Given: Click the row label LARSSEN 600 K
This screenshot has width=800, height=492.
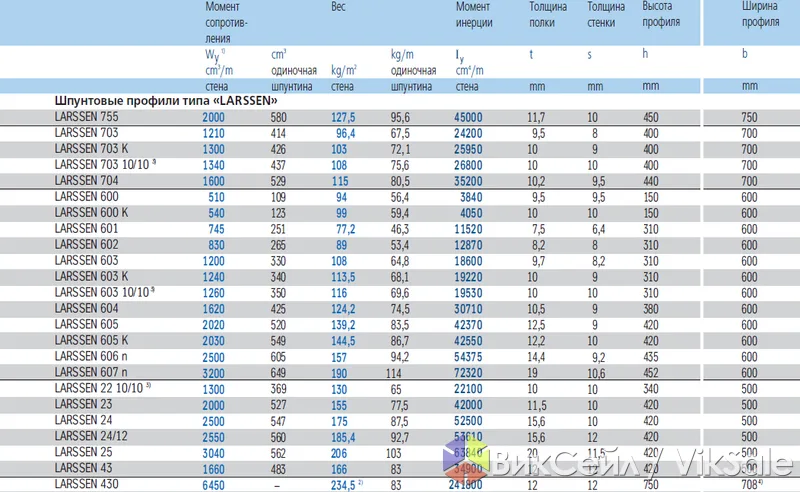Looking at the screenshot, I should (91, 212).
